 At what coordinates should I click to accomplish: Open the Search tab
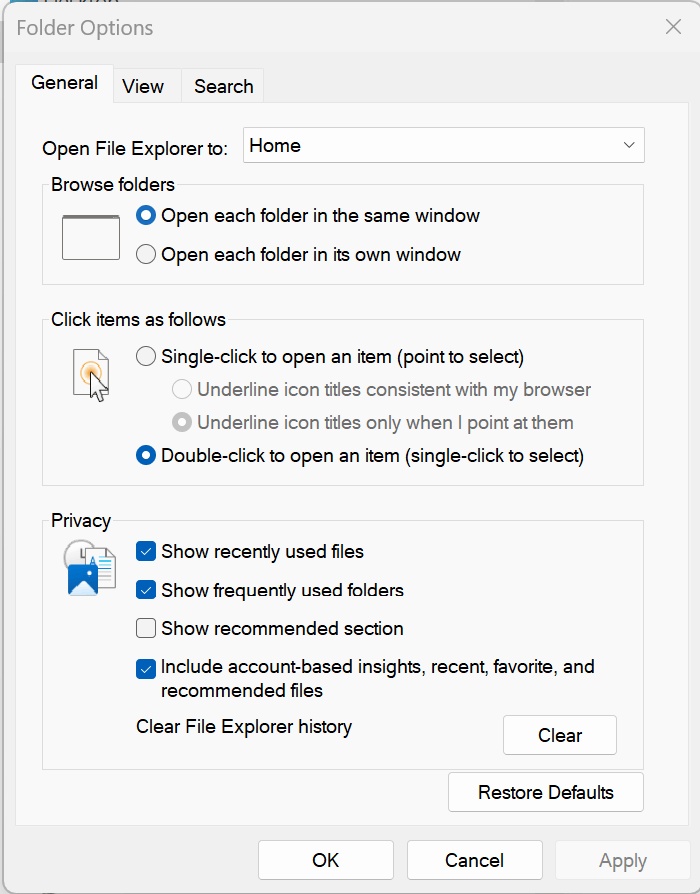223,86
